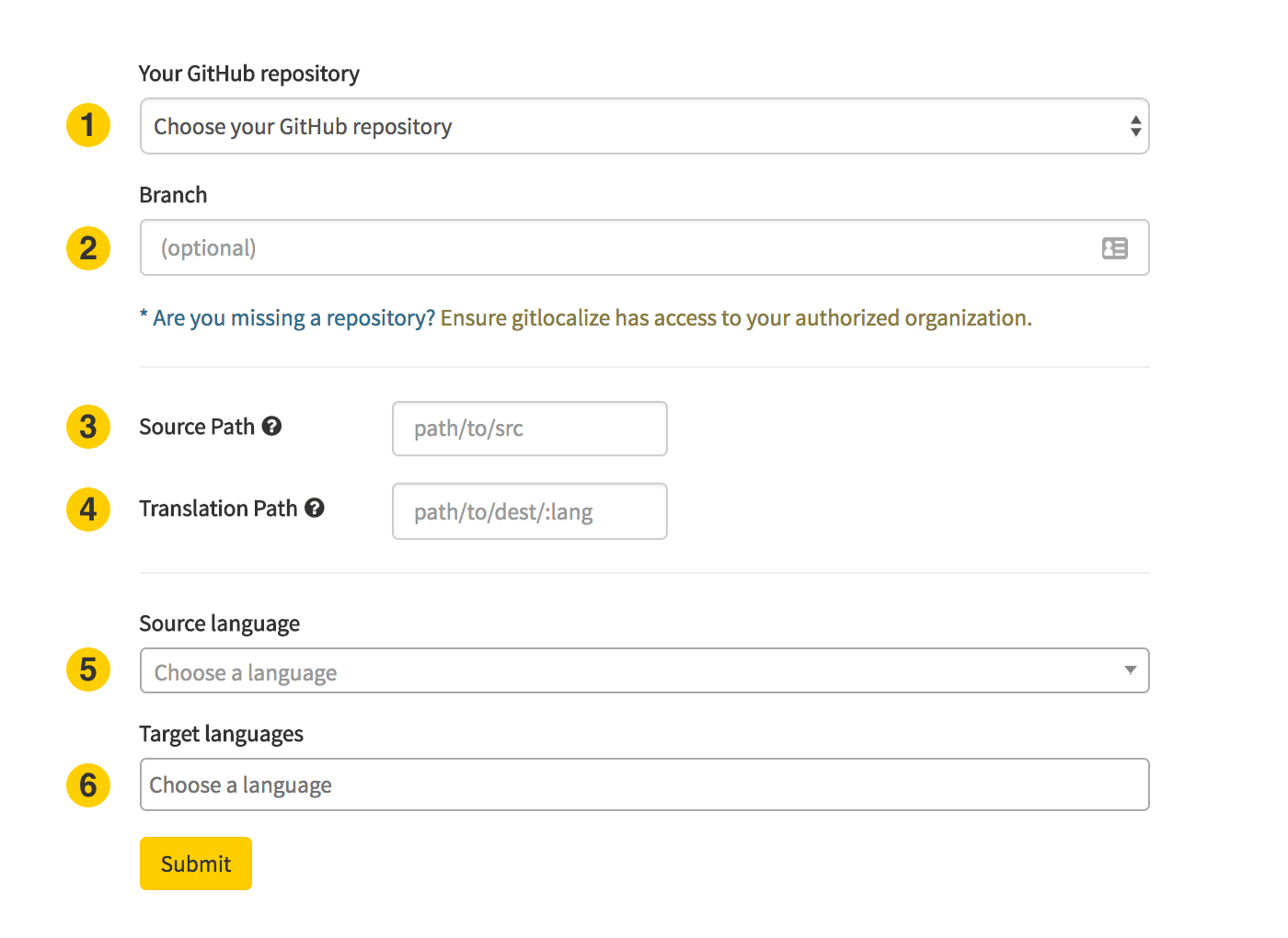Click the "Source language" label
The image size is (1288, 938).
(x=220, y=623)
